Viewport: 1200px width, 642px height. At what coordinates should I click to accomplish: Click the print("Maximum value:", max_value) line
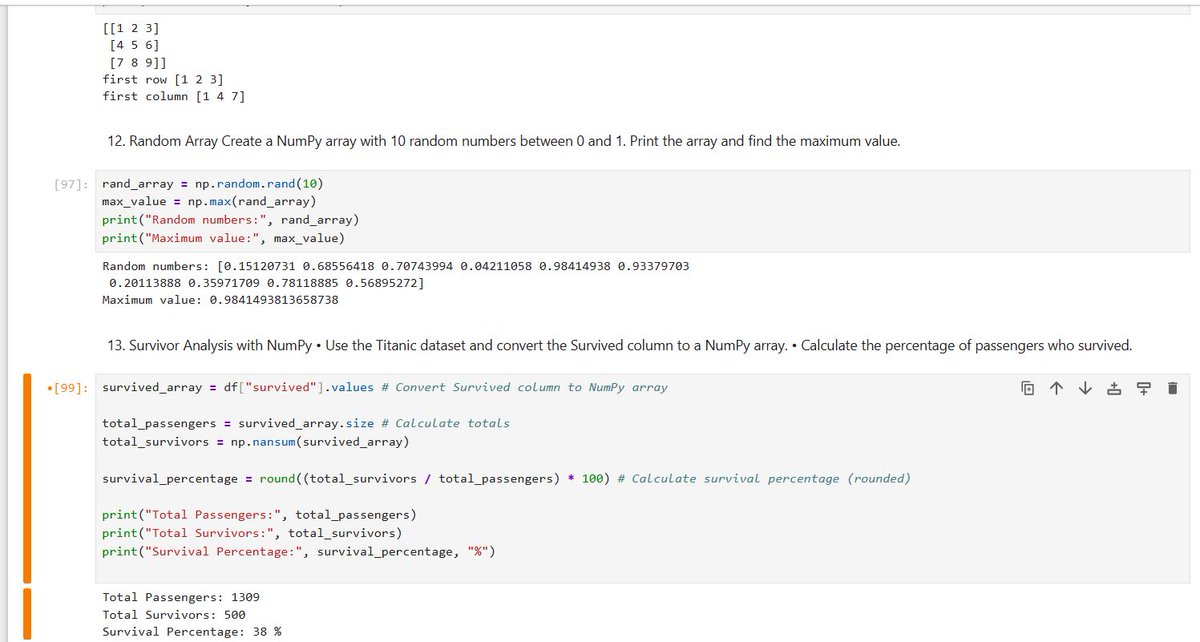pos(223,238)
